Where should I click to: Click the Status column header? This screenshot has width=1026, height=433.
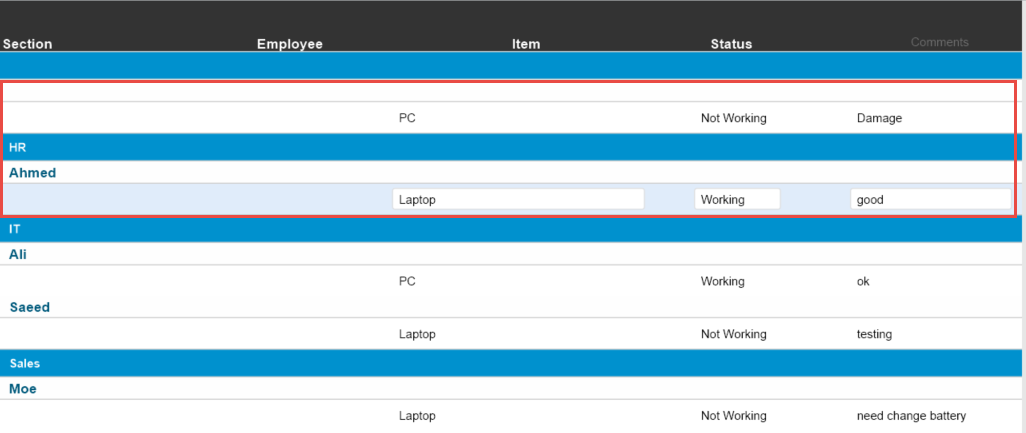click(732, 44)
